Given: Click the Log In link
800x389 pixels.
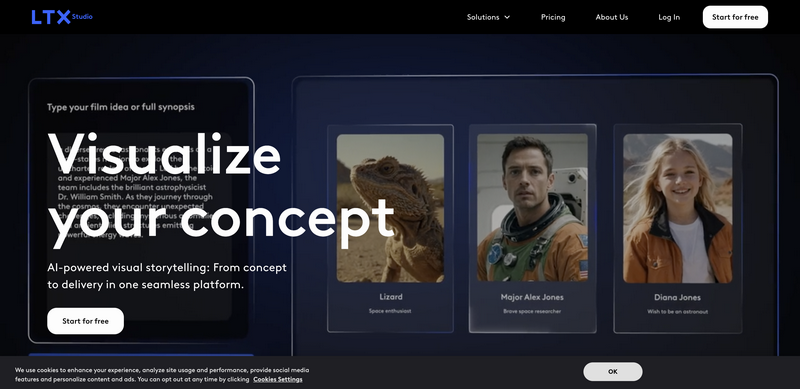Looking at the screenshot, I should (x=669, y=17).
